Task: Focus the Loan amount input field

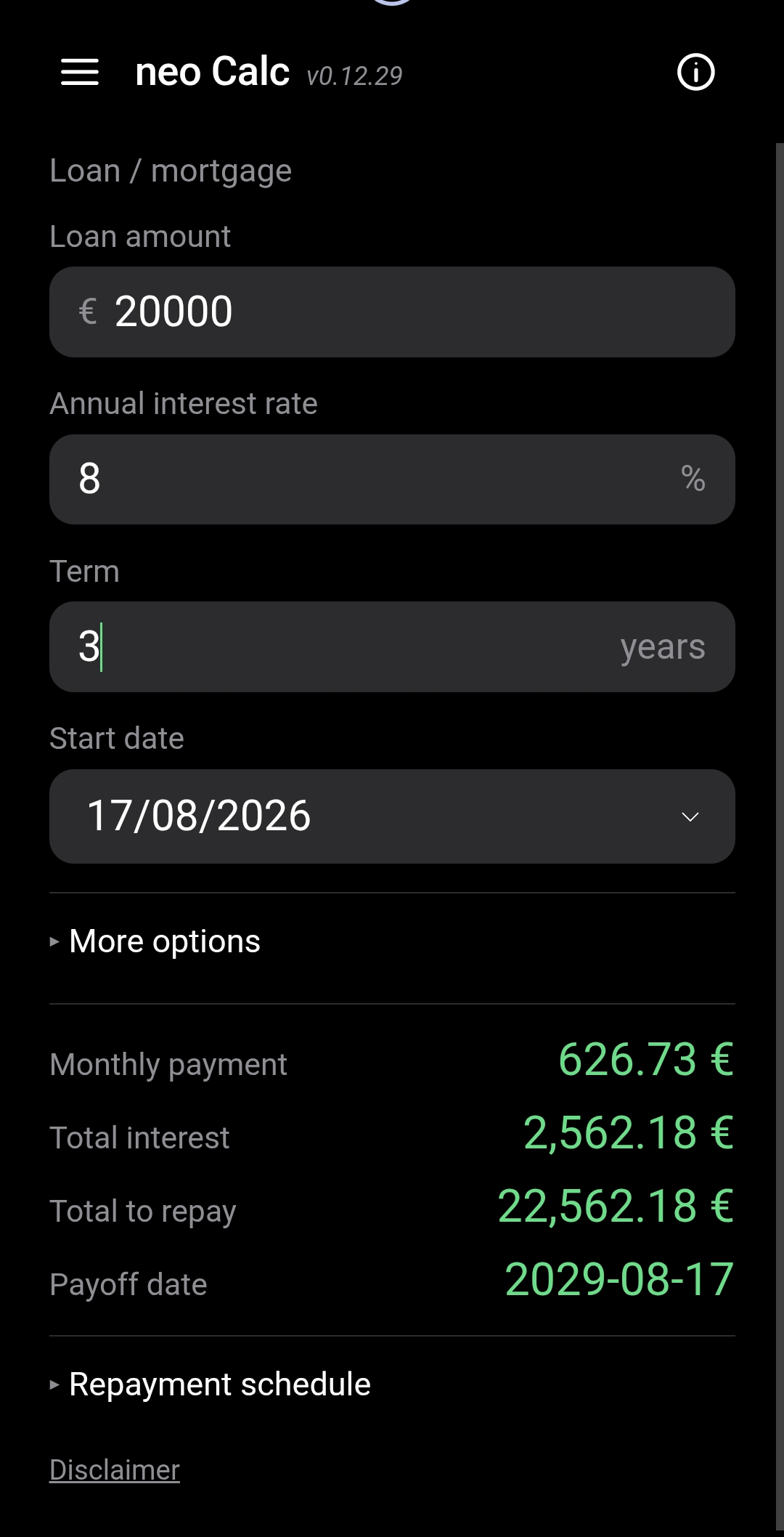Action: pyautogui.click(x=392, y=312)
